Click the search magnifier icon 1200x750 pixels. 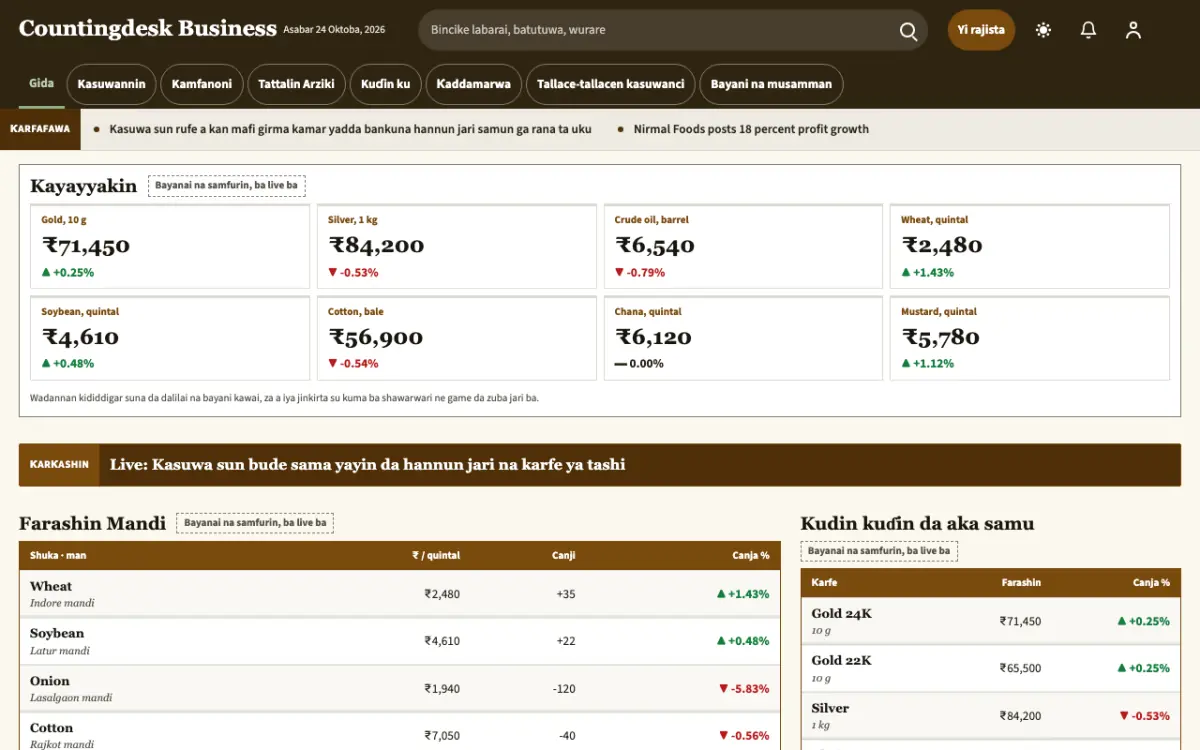(908, 31)
